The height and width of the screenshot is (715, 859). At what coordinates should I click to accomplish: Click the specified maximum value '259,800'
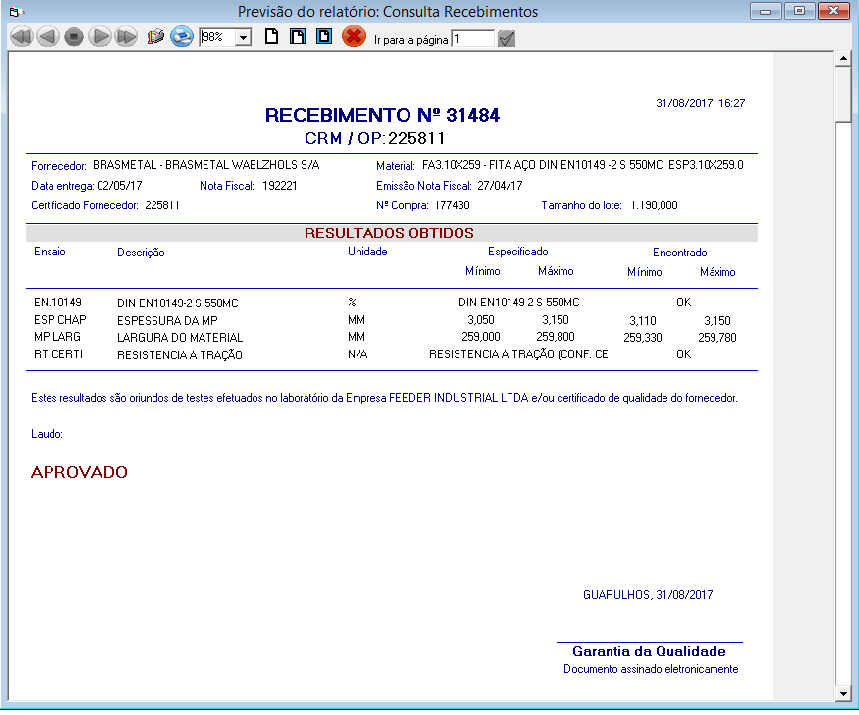coord(555,337)
